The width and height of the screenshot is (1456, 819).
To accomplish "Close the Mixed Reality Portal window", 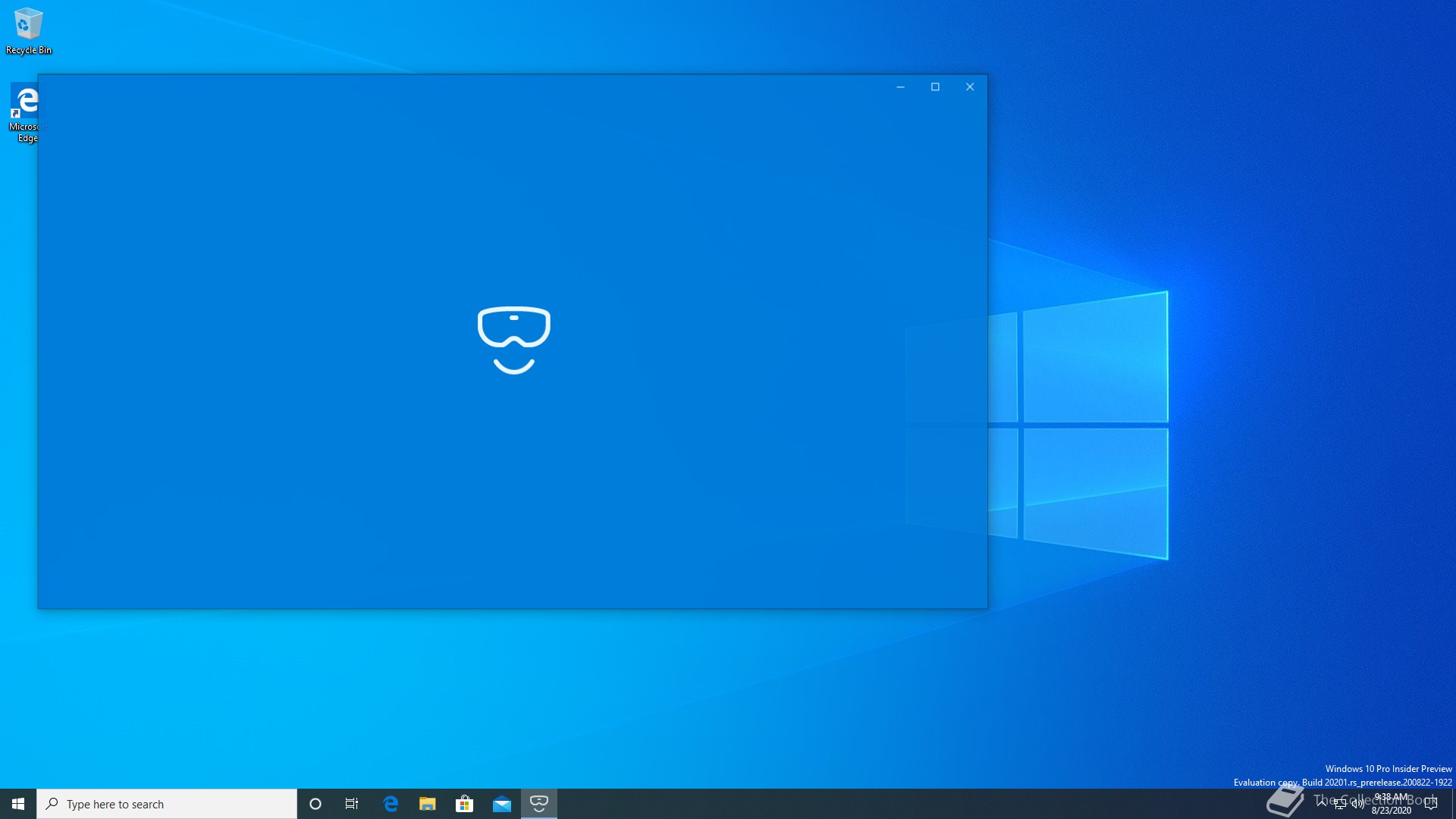I will (970, 87).
